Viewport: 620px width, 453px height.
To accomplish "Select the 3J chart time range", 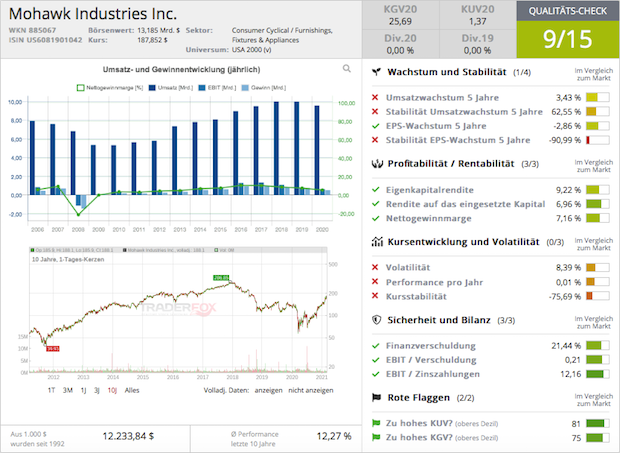I will [x=96, y=390].
